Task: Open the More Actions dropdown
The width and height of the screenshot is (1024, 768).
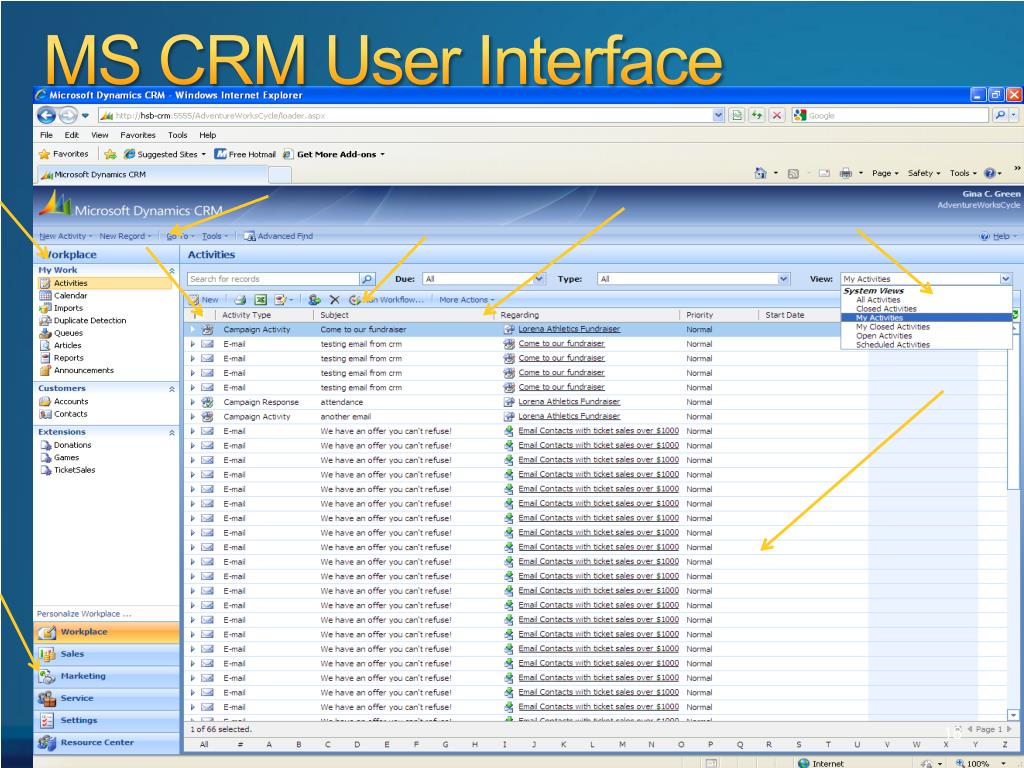Action: click(466, 300)
